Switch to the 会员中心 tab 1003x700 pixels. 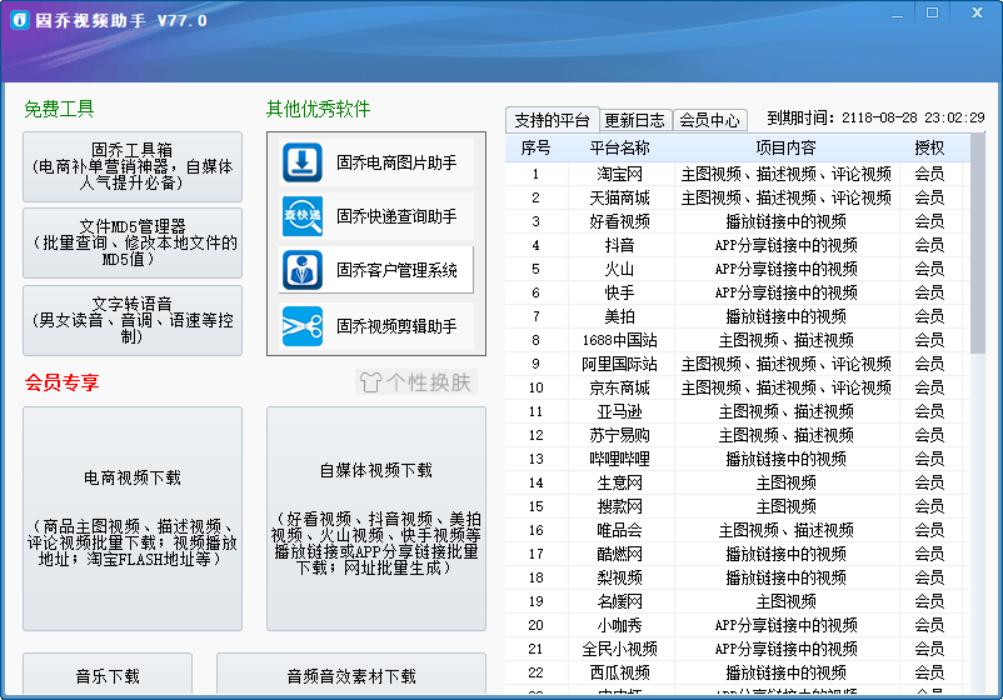coord(709,120)
